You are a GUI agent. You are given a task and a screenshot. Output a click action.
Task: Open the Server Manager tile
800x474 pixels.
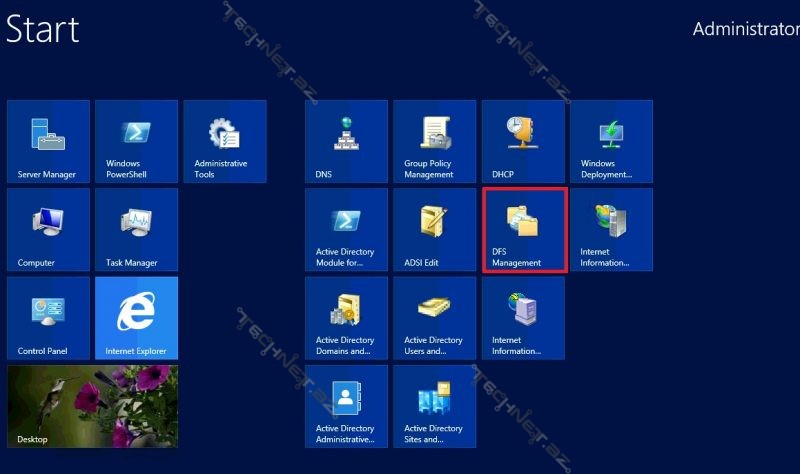click(48, 141)
